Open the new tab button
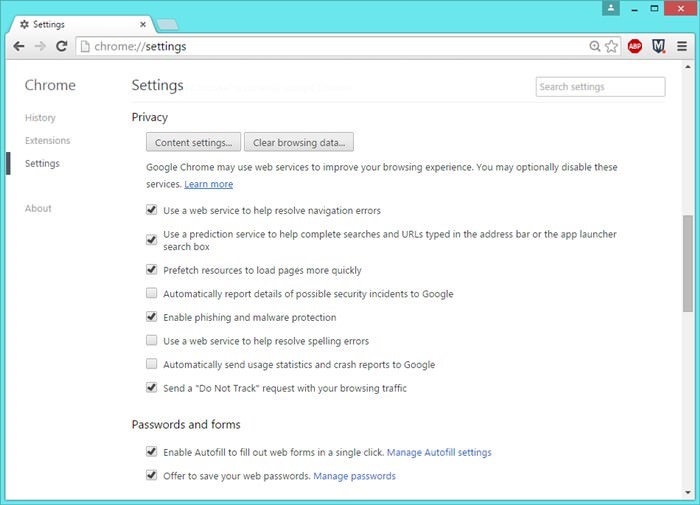This screenshot has width=700, height=505. 167,23
